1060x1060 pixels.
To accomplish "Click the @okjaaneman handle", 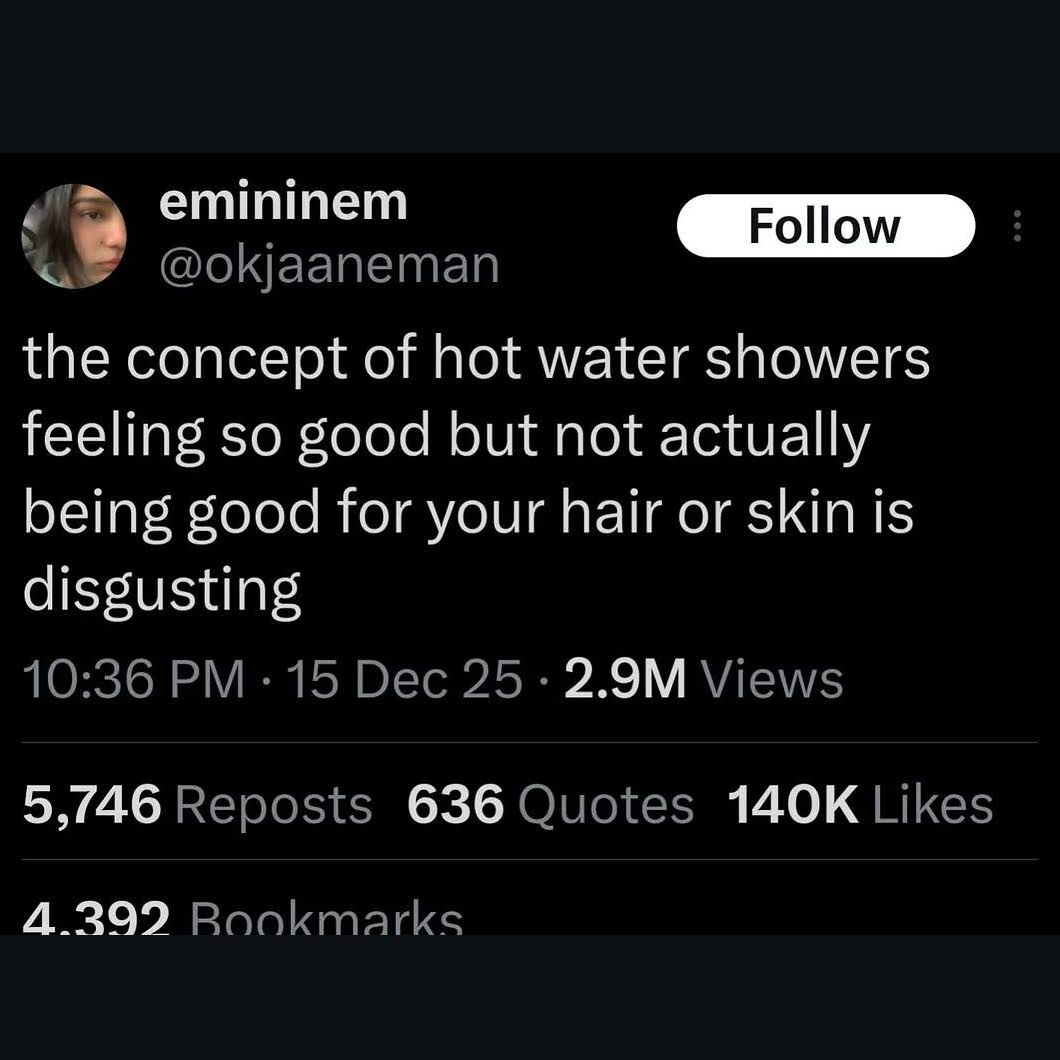I will [329, 264].
